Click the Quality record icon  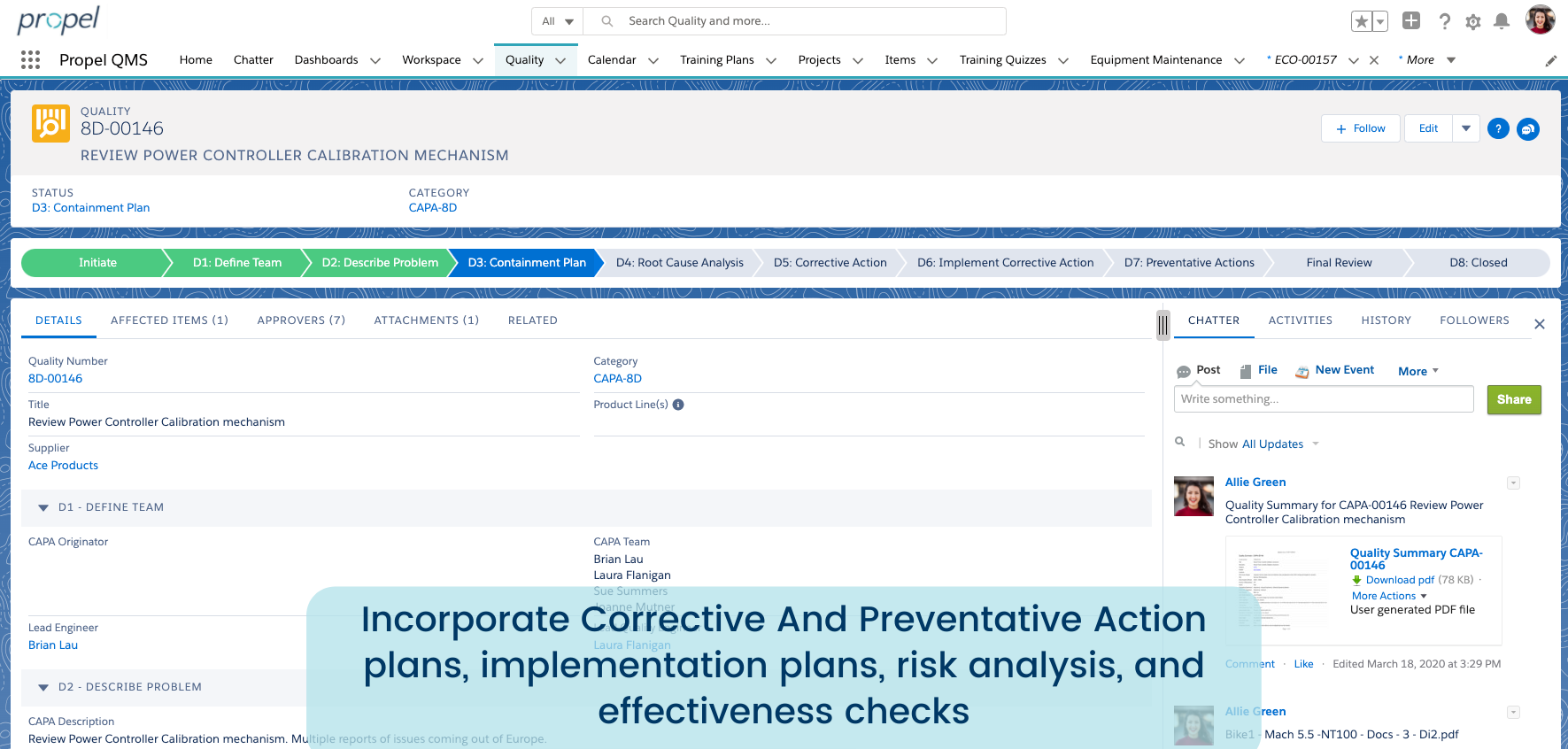[50, 124]
